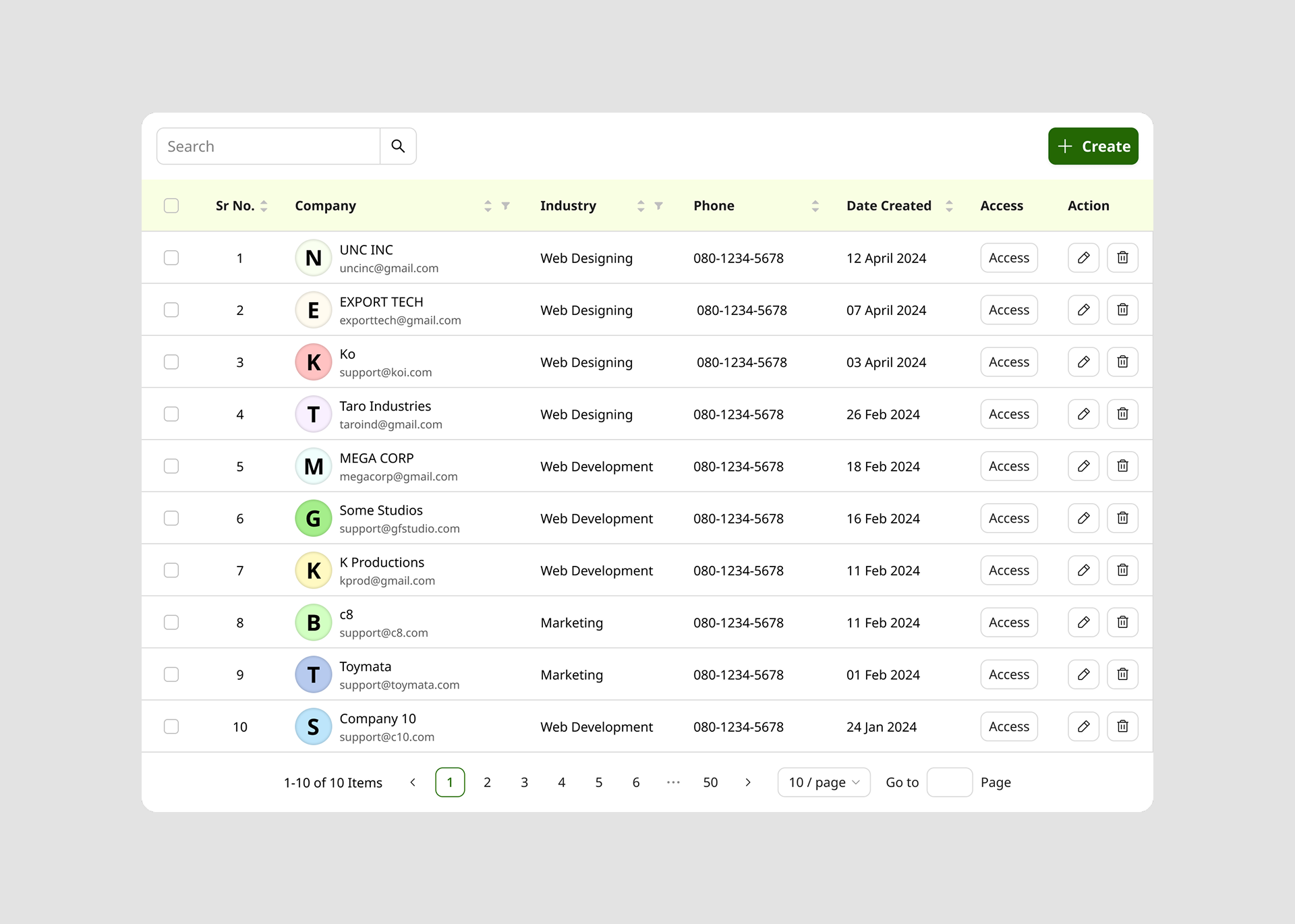This screenshot has width=1295, height=924.
Task: Delete the K Productions row
Action: click(x=1122, y=570)
